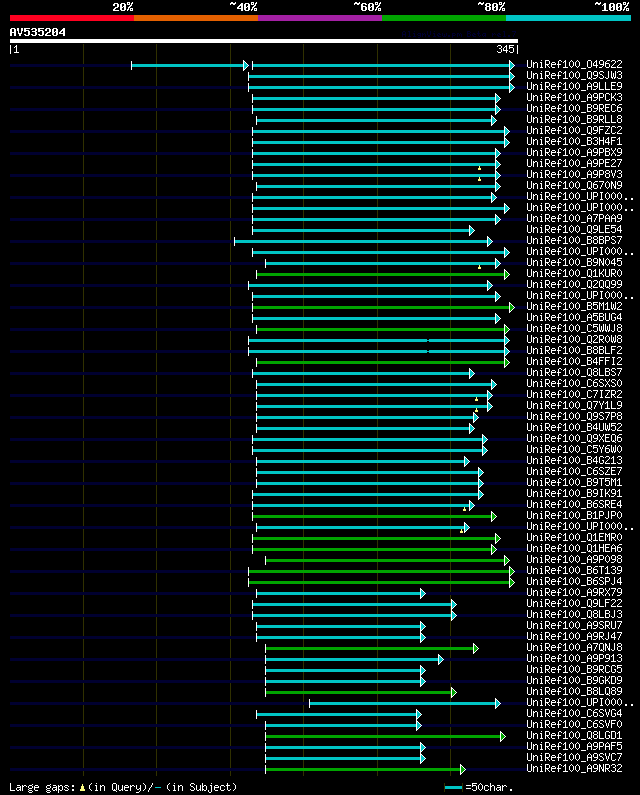The height and width of the screenshot is (795, 640).
Task: Select hit label UniRef100_Q9SJW3
Action: [x=574, y=76]
